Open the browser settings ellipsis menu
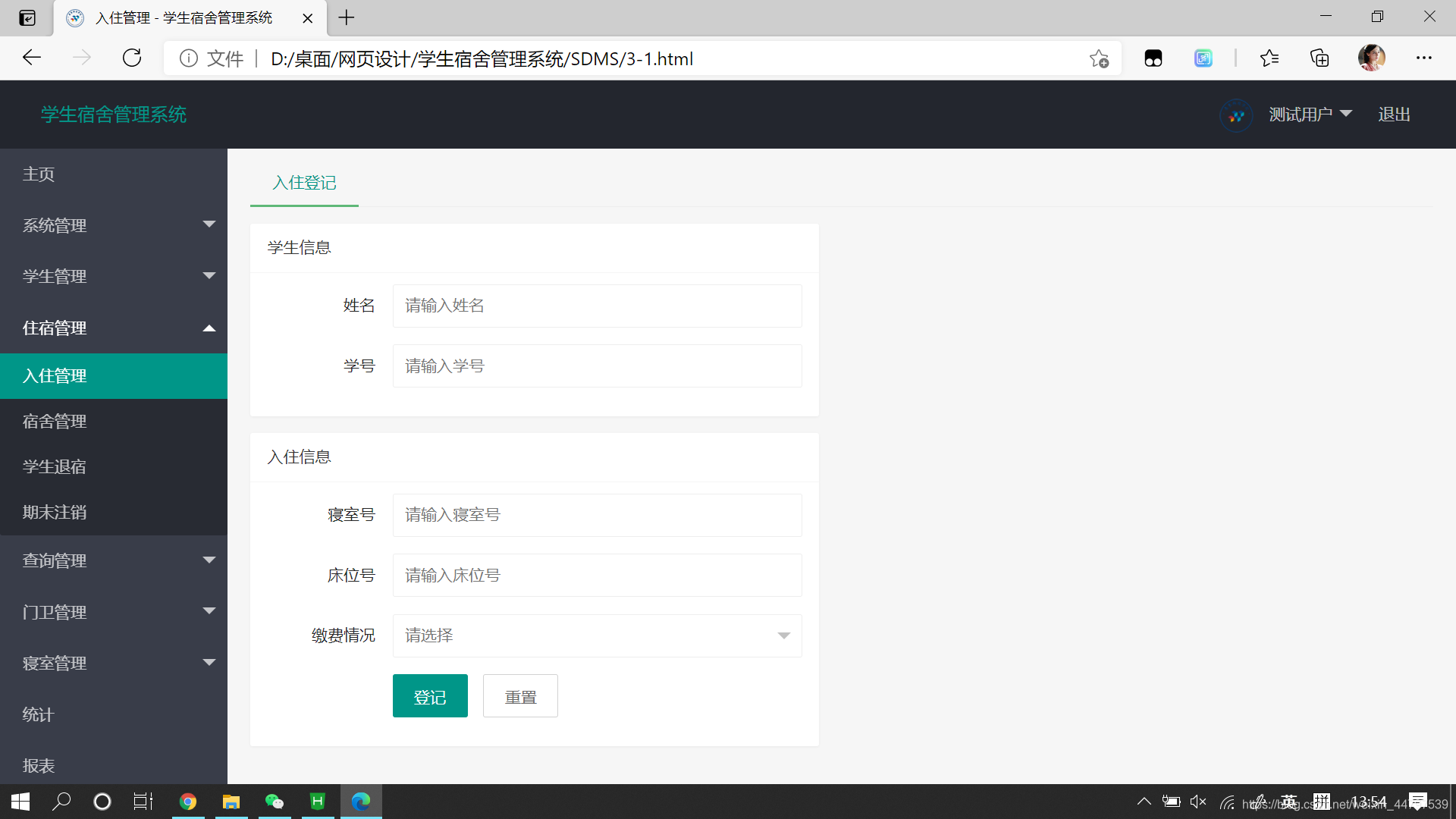Screen dimensions: 1456x819 coord(1423,58)
